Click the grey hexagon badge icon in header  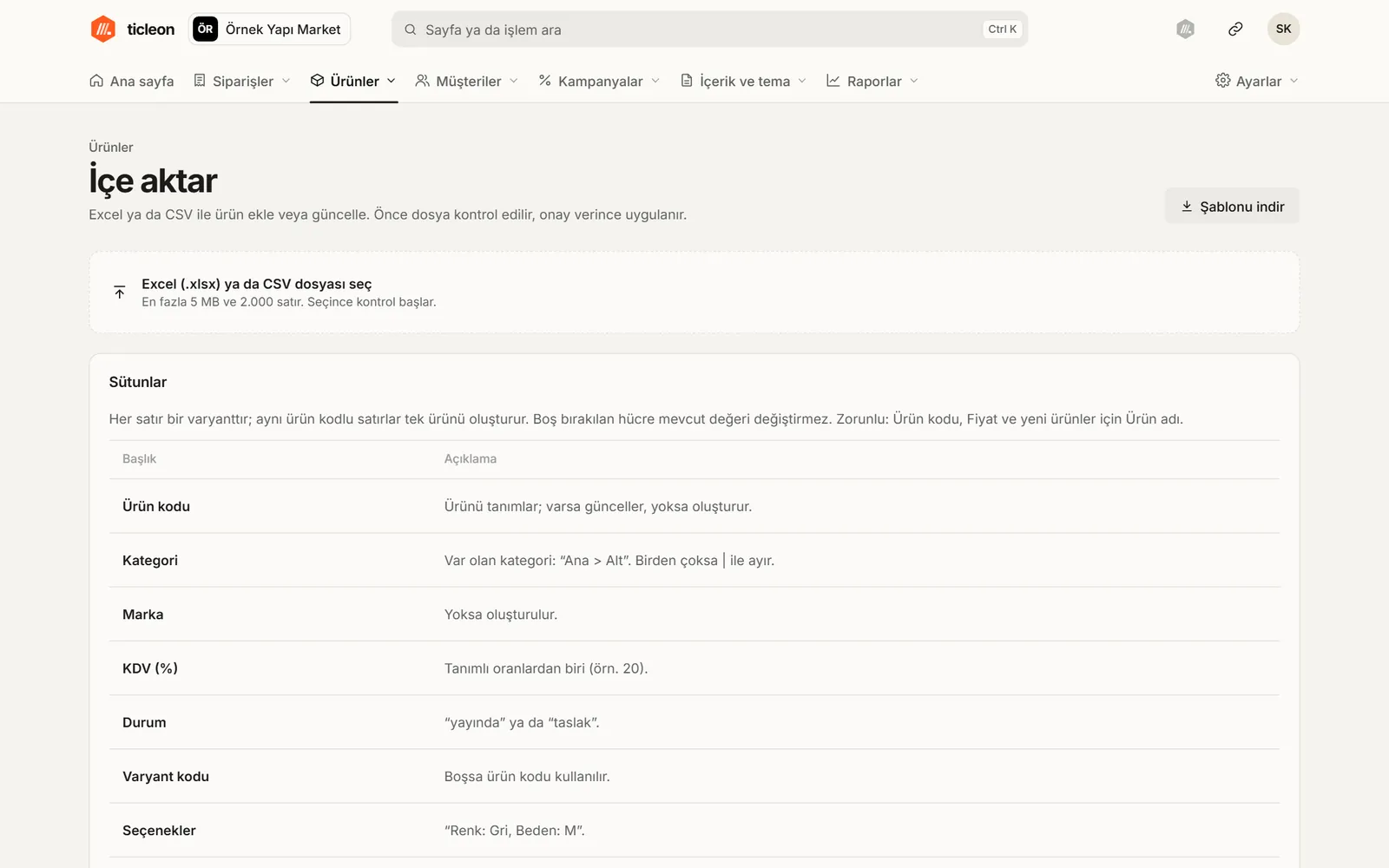(x=1185, y=30)
